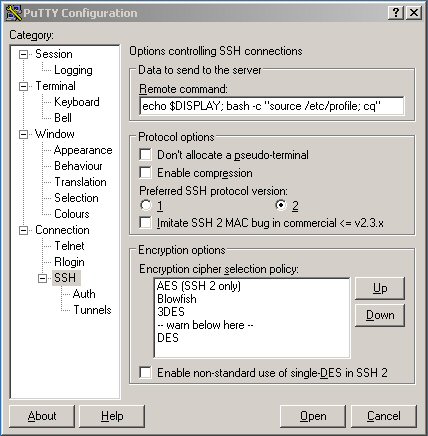Collapse the Window category expander
The image size is (428, 436).
coord(23,134)
